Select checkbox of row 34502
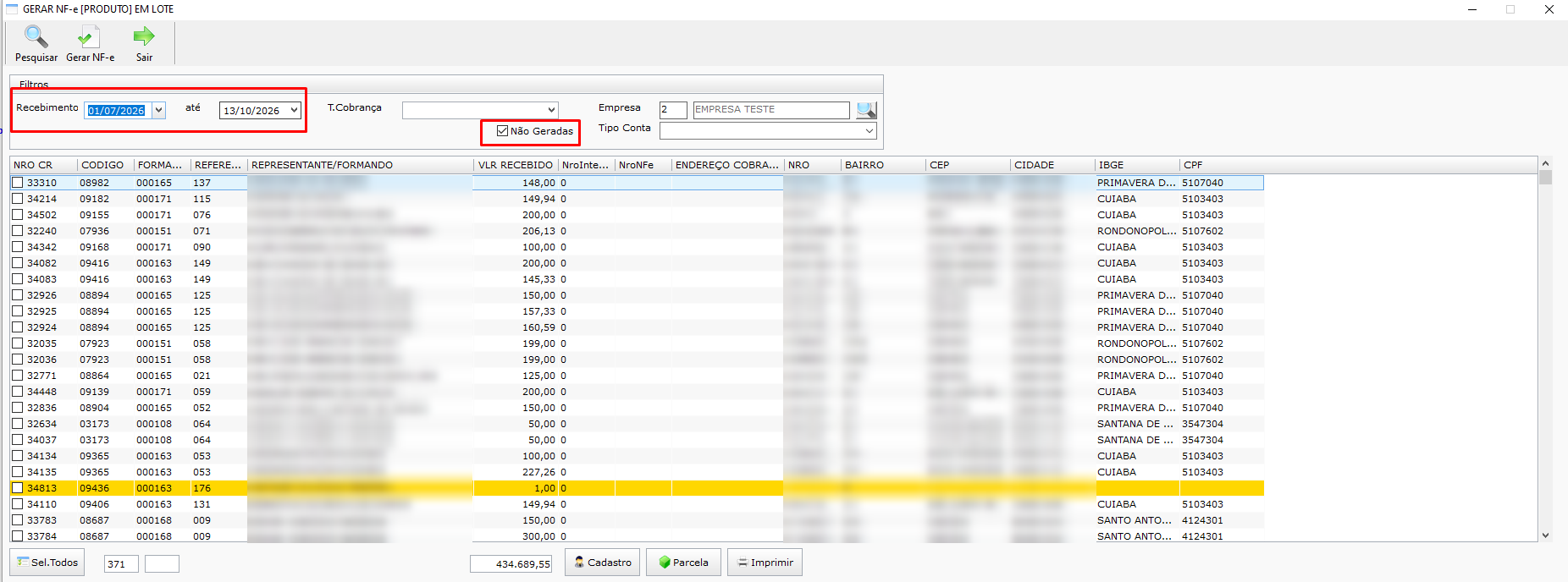Viewport: 1568px width, 582px height. 17,215
